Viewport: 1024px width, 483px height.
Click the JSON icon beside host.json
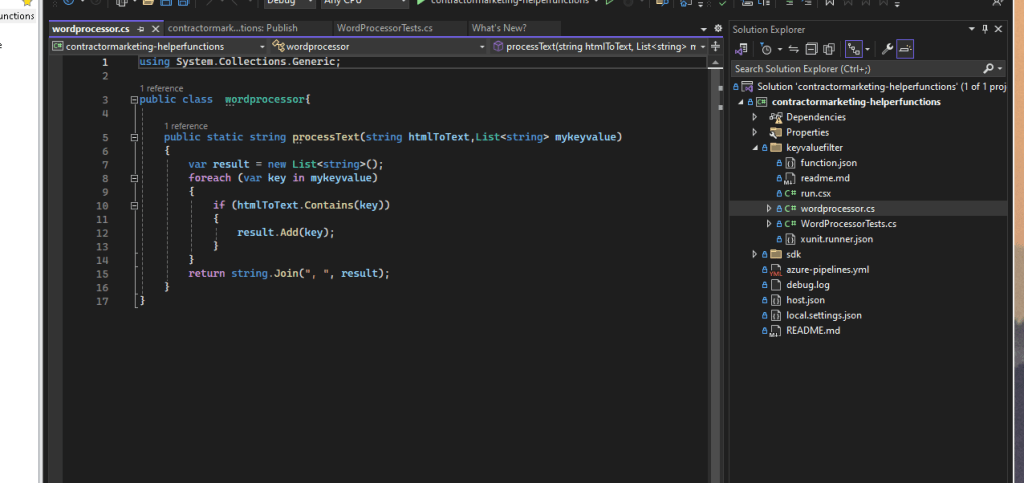(x=776, y=300)
